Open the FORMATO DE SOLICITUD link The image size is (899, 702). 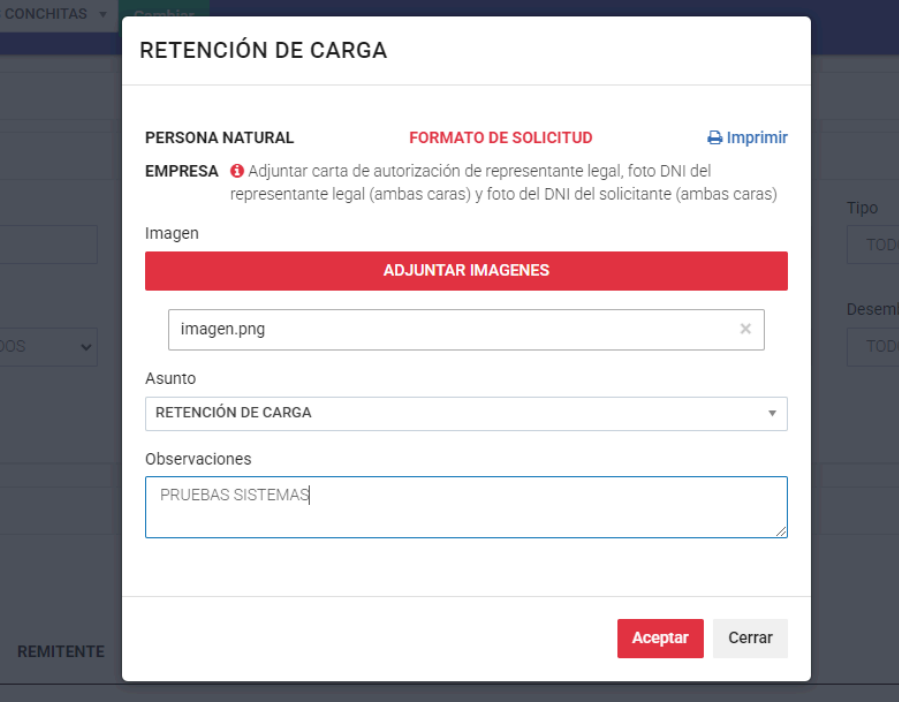(x=500, y=138)
